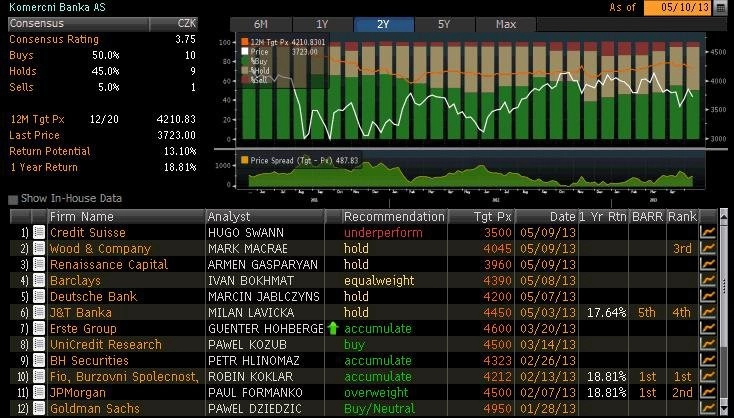734x418 pixels.
Task: Sort by Analyst column header
Action: point(265,216)
